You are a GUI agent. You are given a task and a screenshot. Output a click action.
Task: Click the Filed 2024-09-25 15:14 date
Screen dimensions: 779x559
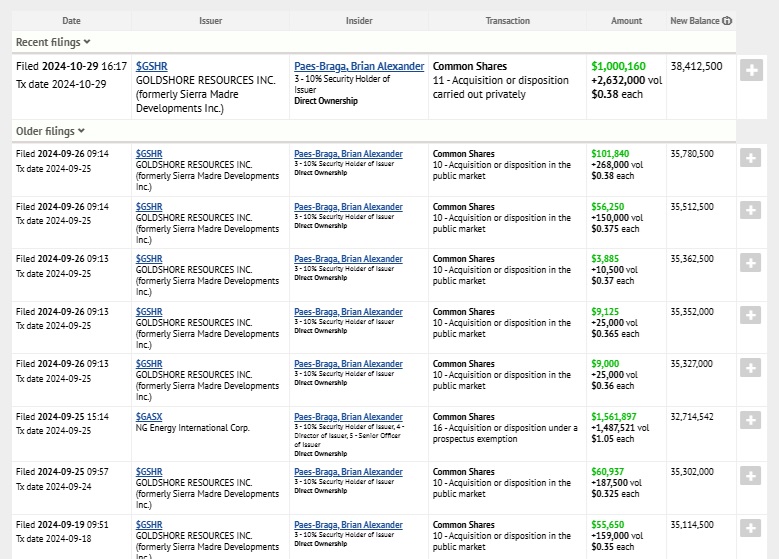[62, 417]
